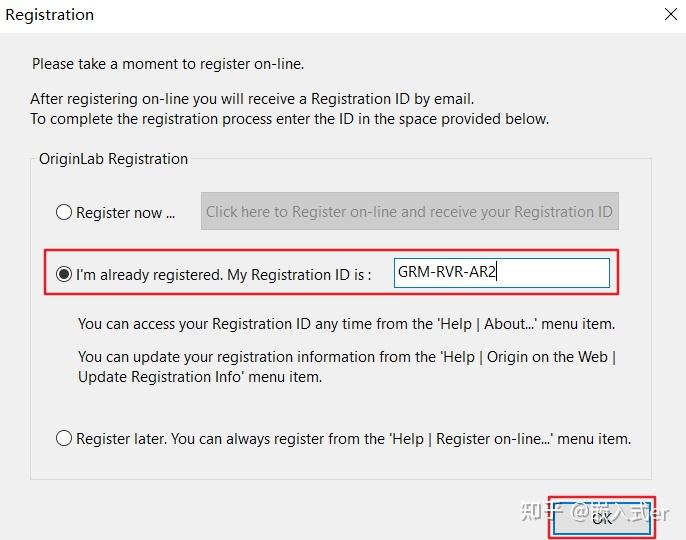Screen dimensions: 686x540
Task: Confirm registration with the OK button
Action: coord(601,517)
